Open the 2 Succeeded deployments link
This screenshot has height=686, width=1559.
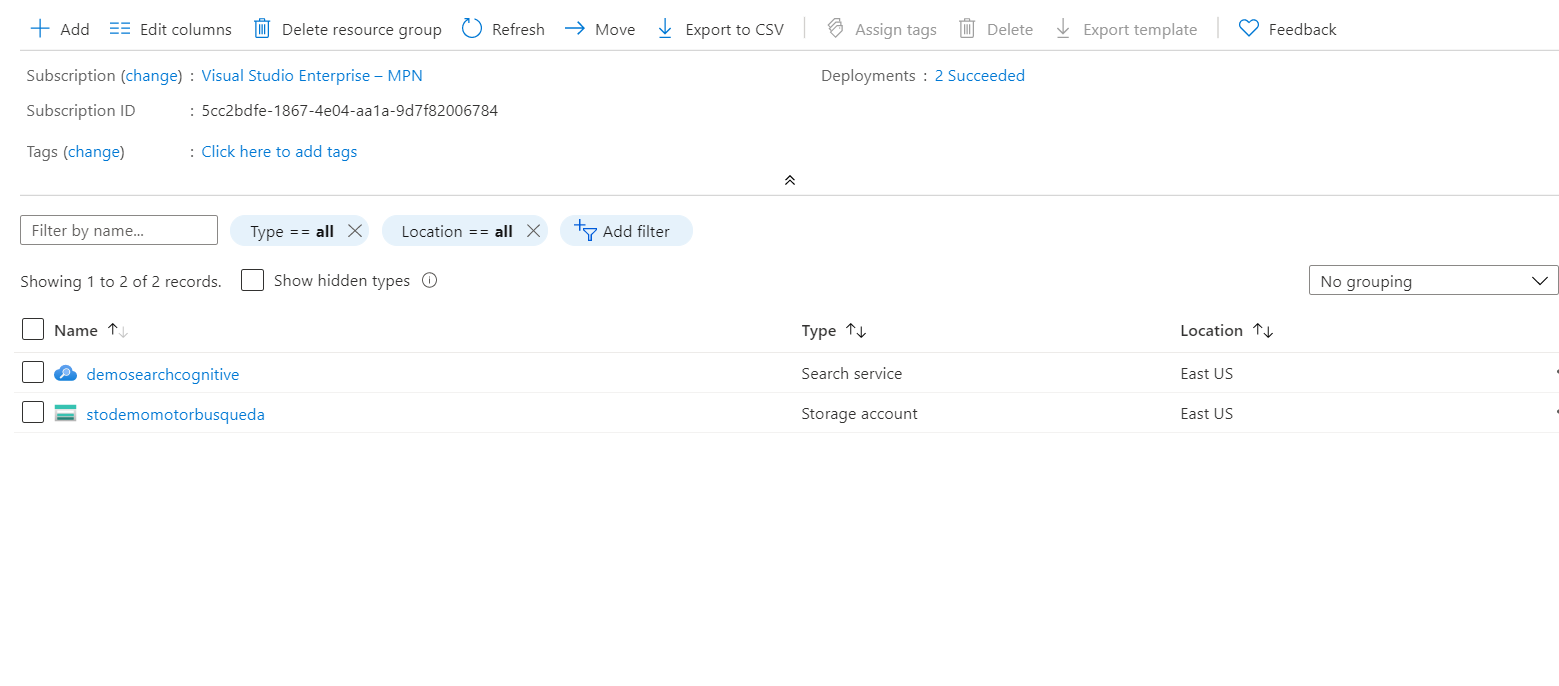click(979, 76)
